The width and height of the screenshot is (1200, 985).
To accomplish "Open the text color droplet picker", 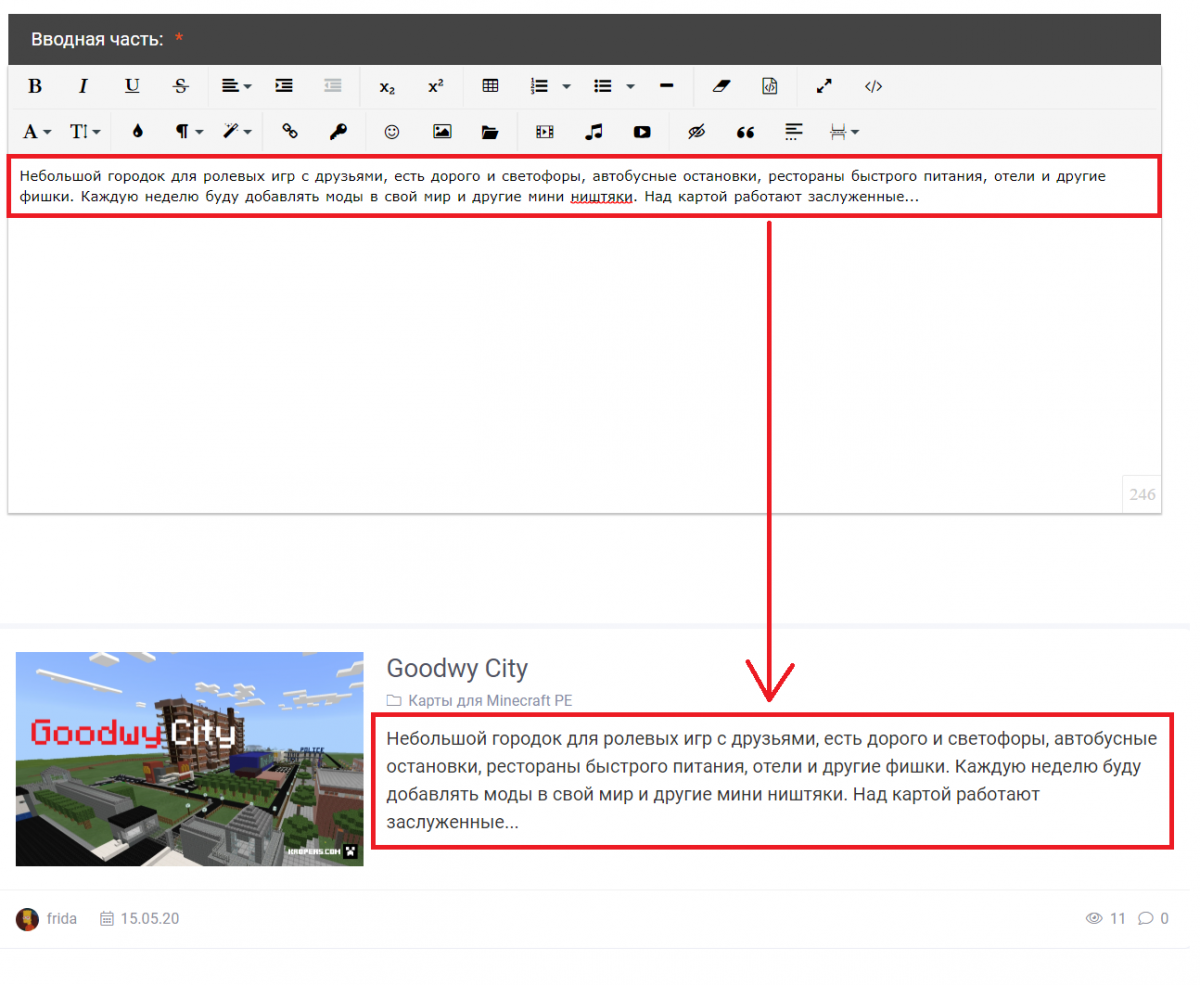I will tap(138, 131).
